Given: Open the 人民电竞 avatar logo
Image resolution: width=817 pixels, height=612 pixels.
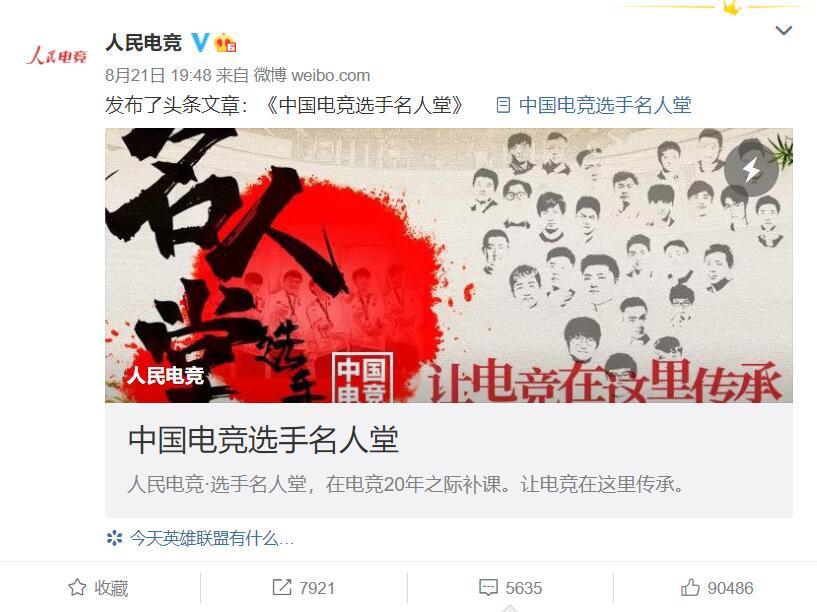Looking at the screenshot, I should (x=57, y=55).
